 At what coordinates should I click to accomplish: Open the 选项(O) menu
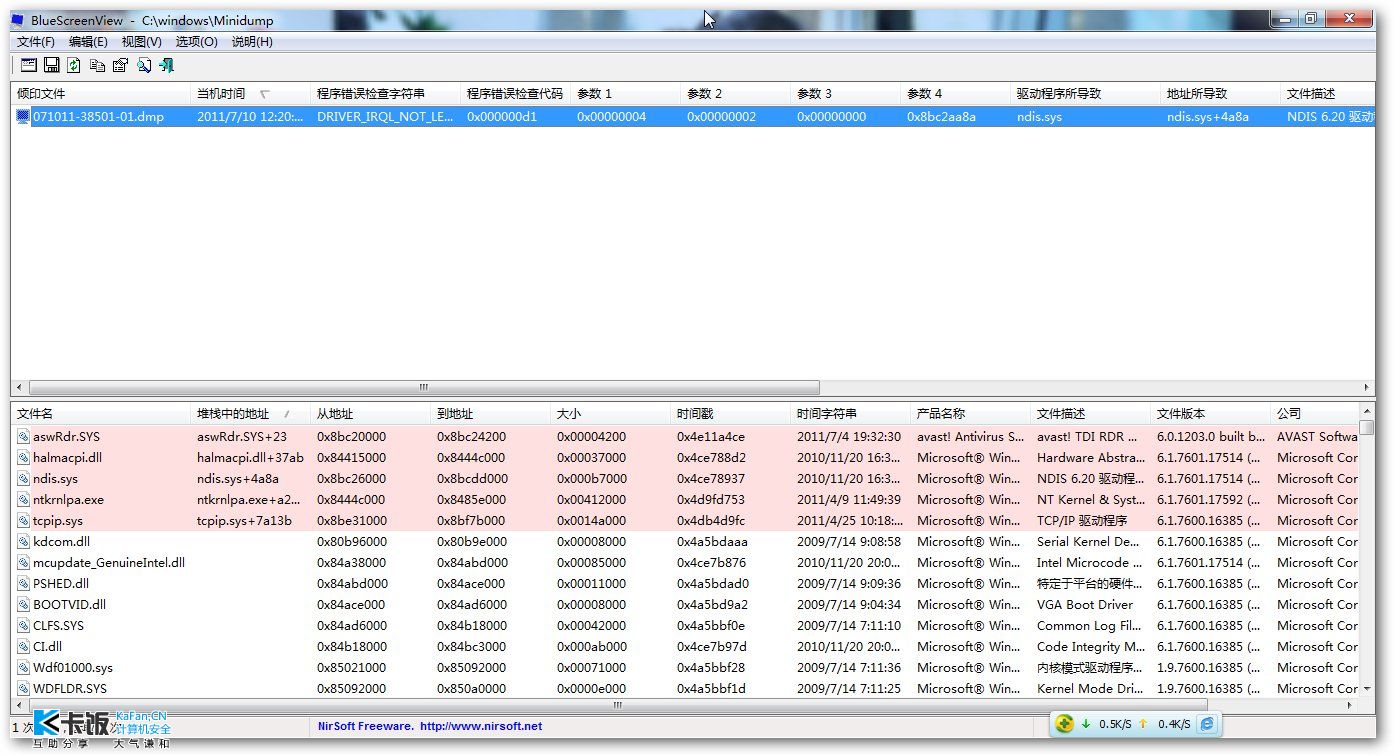coord(196,42)
